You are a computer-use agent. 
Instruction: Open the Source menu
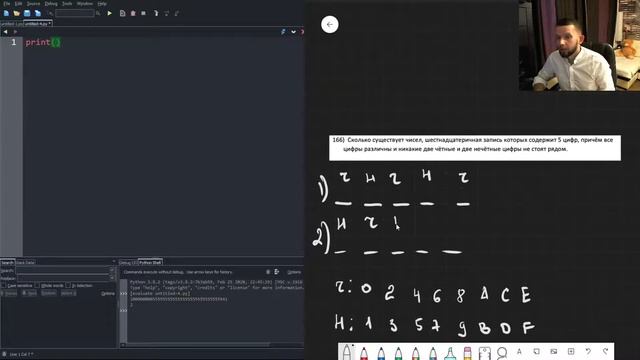click(x=33, y=4)
